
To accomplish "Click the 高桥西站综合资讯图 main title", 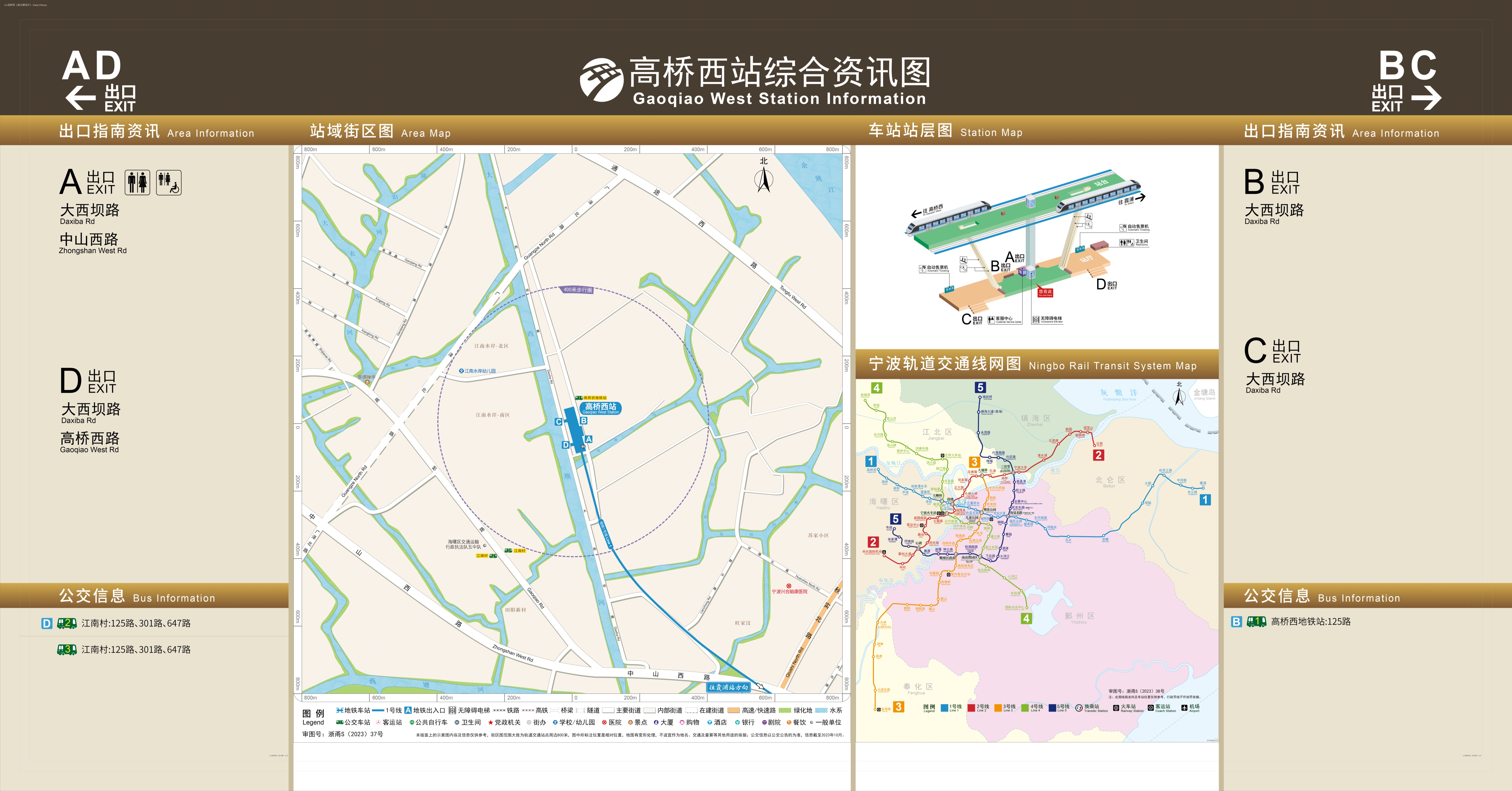I will pyautogui.click(x=780, y=72).
